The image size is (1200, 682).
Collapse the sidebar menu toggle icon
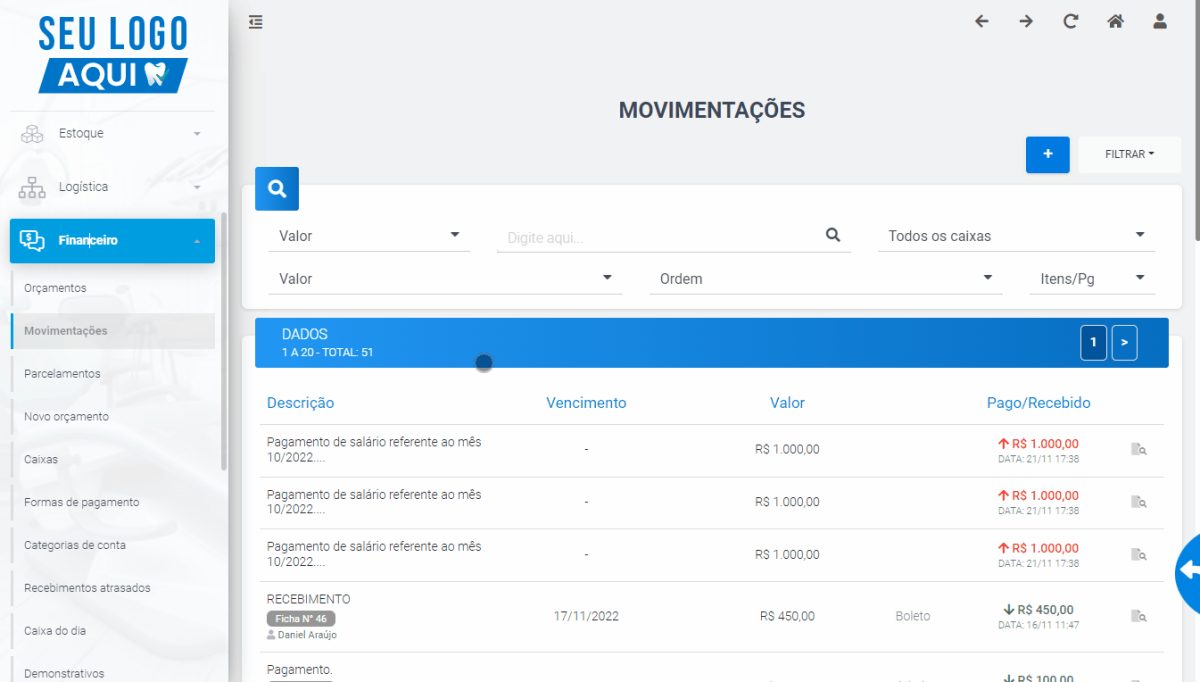pos(256,21)
